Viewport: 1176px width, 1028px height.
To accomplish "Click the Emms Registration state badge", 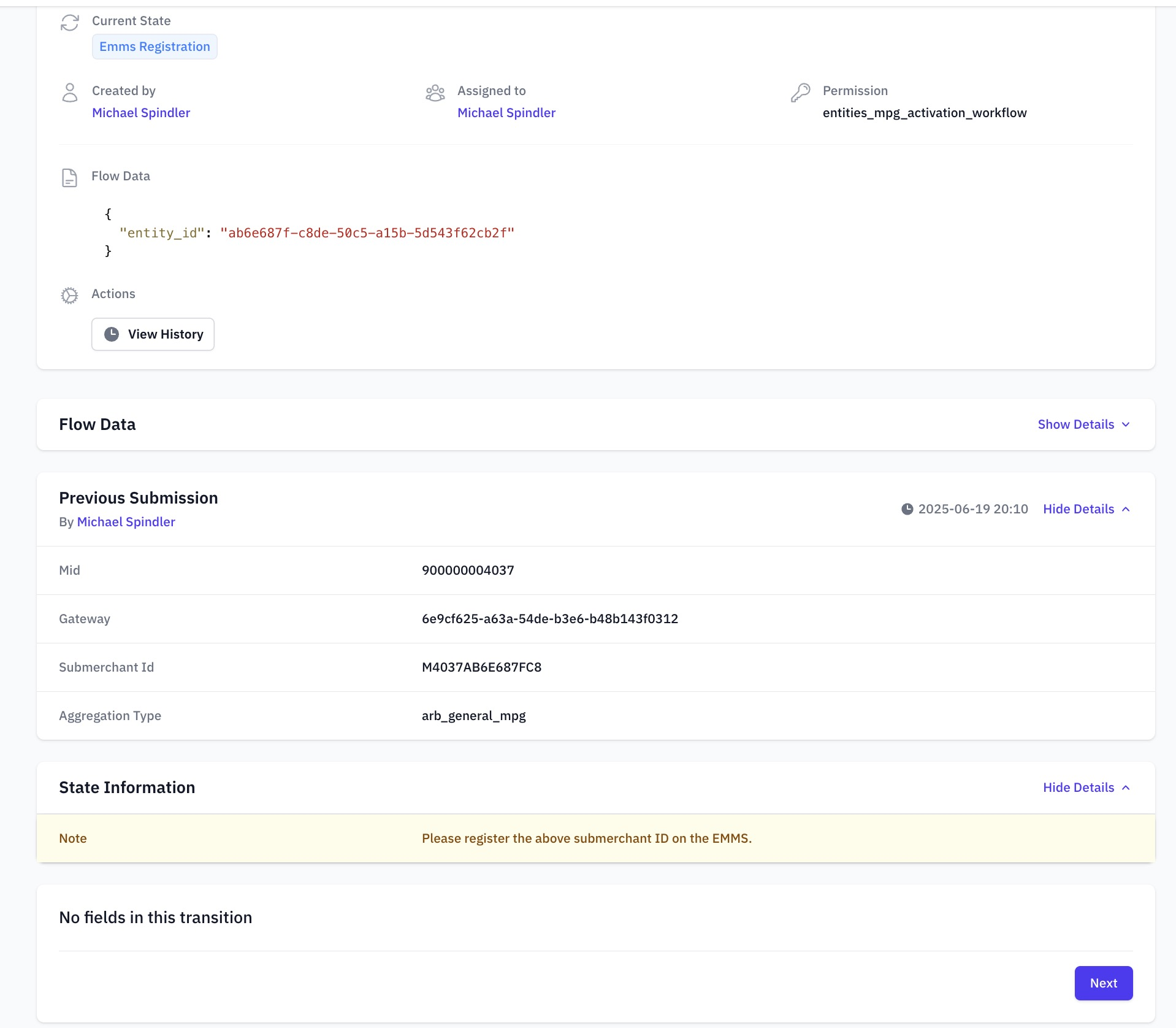I will [x=155, y=47].
